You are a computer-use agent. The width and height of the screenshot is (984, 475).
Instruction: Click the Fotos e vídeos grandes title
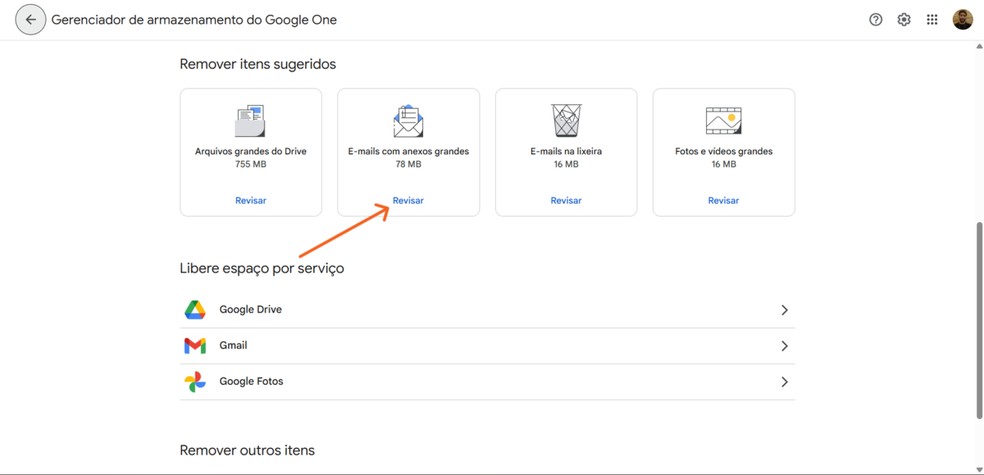724,151
